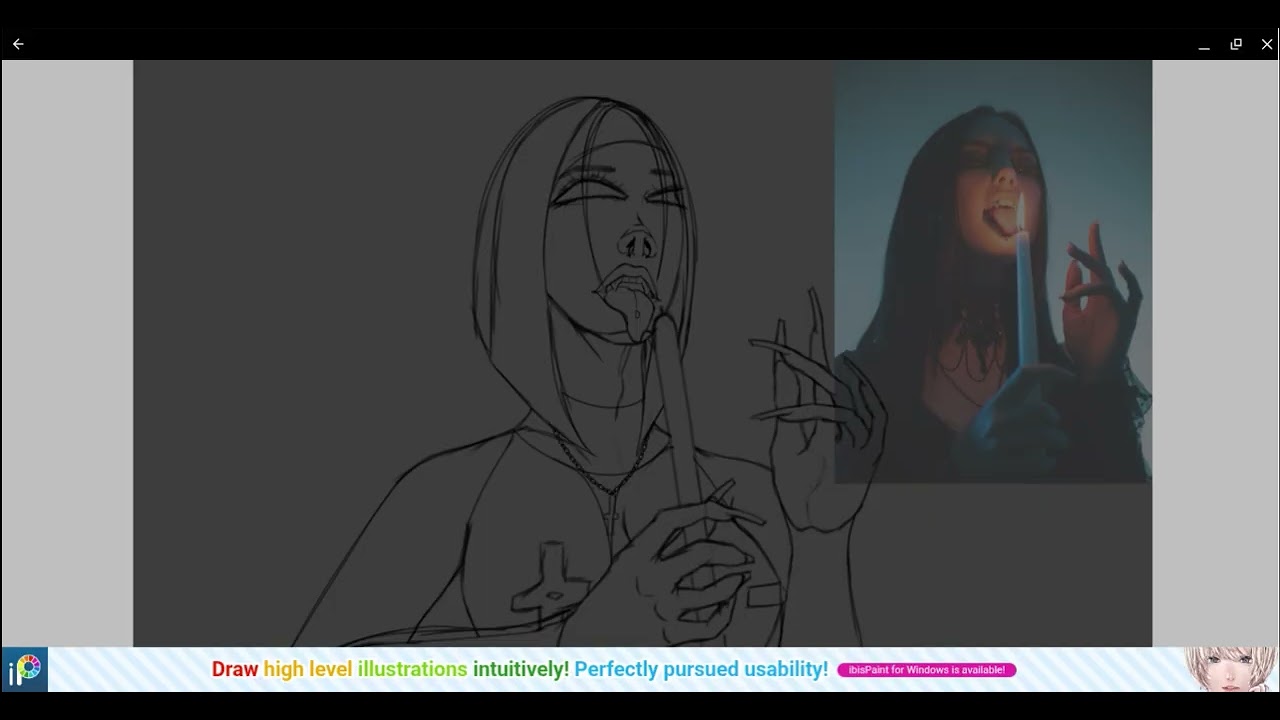1280x720 pixels.
Task: Open the ibisPaint app logo icon
Action: [x=24, y=669]
